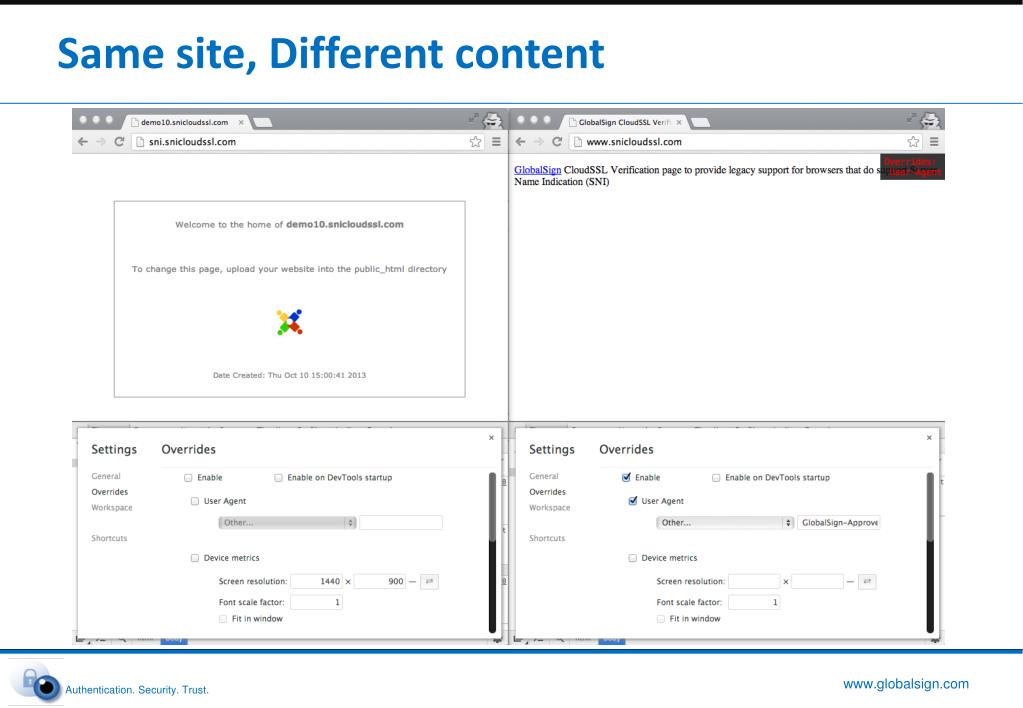Close the right Settings Overrides dialog
This screenshot has width=1023, height=708.
point(929,438)
